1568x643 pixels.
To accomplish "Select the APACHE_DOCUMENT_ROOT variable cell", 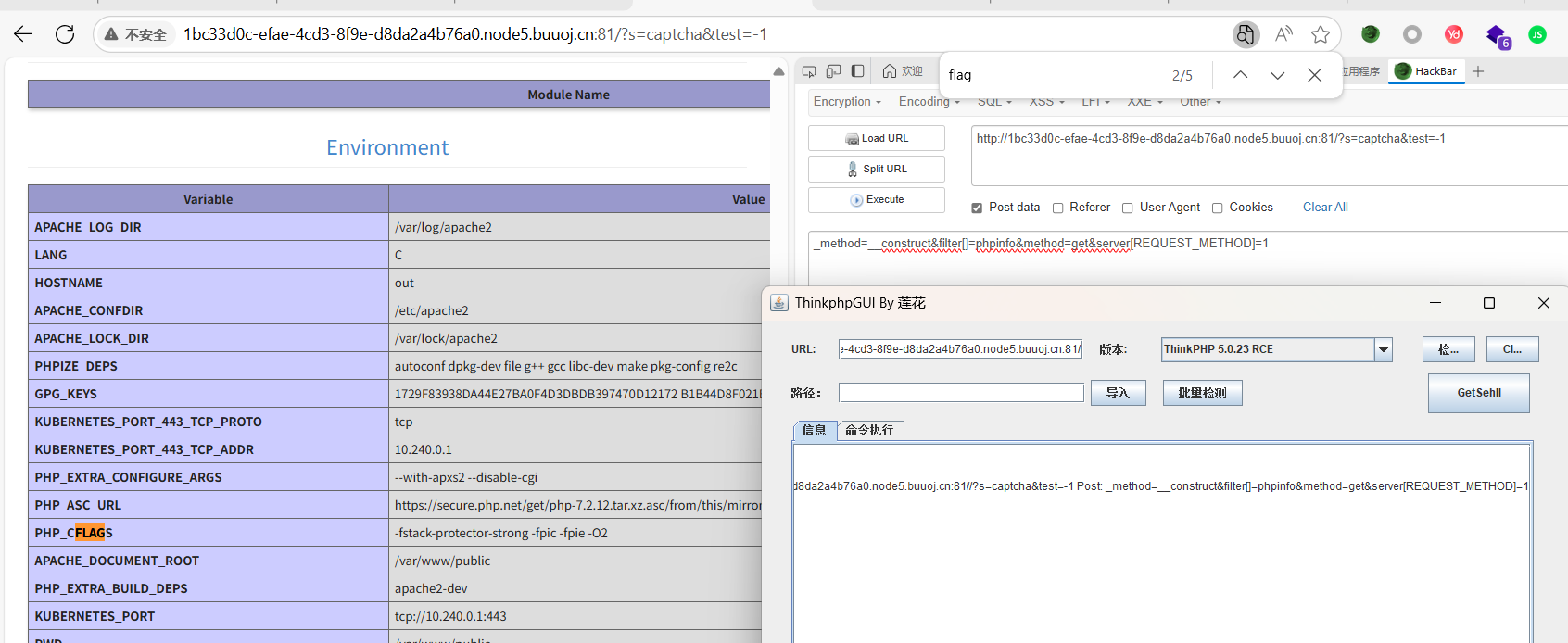I will pyautogui.click(x=209, y=561).
